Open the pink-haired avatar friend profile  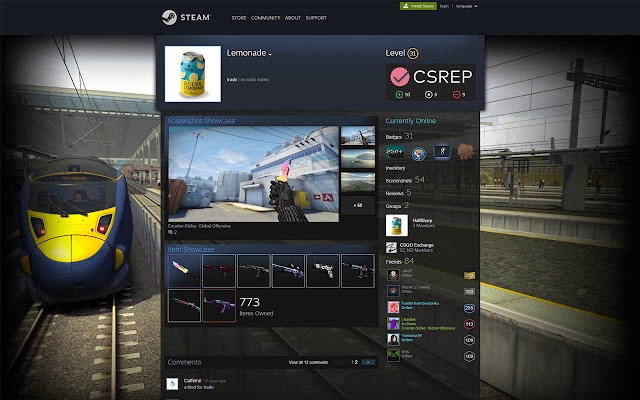(393, 307)
